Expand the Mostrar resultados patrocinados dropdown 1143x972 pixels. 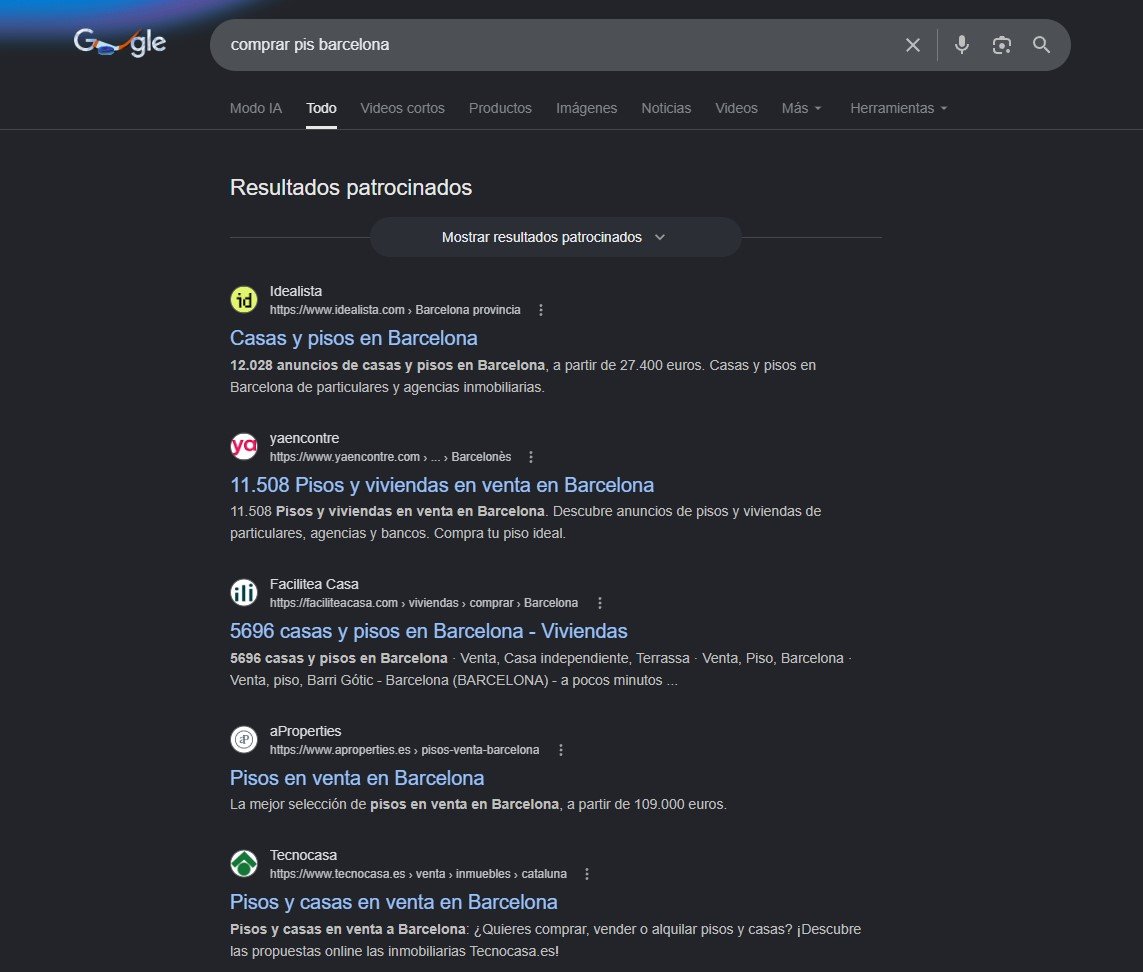(555, 237)
